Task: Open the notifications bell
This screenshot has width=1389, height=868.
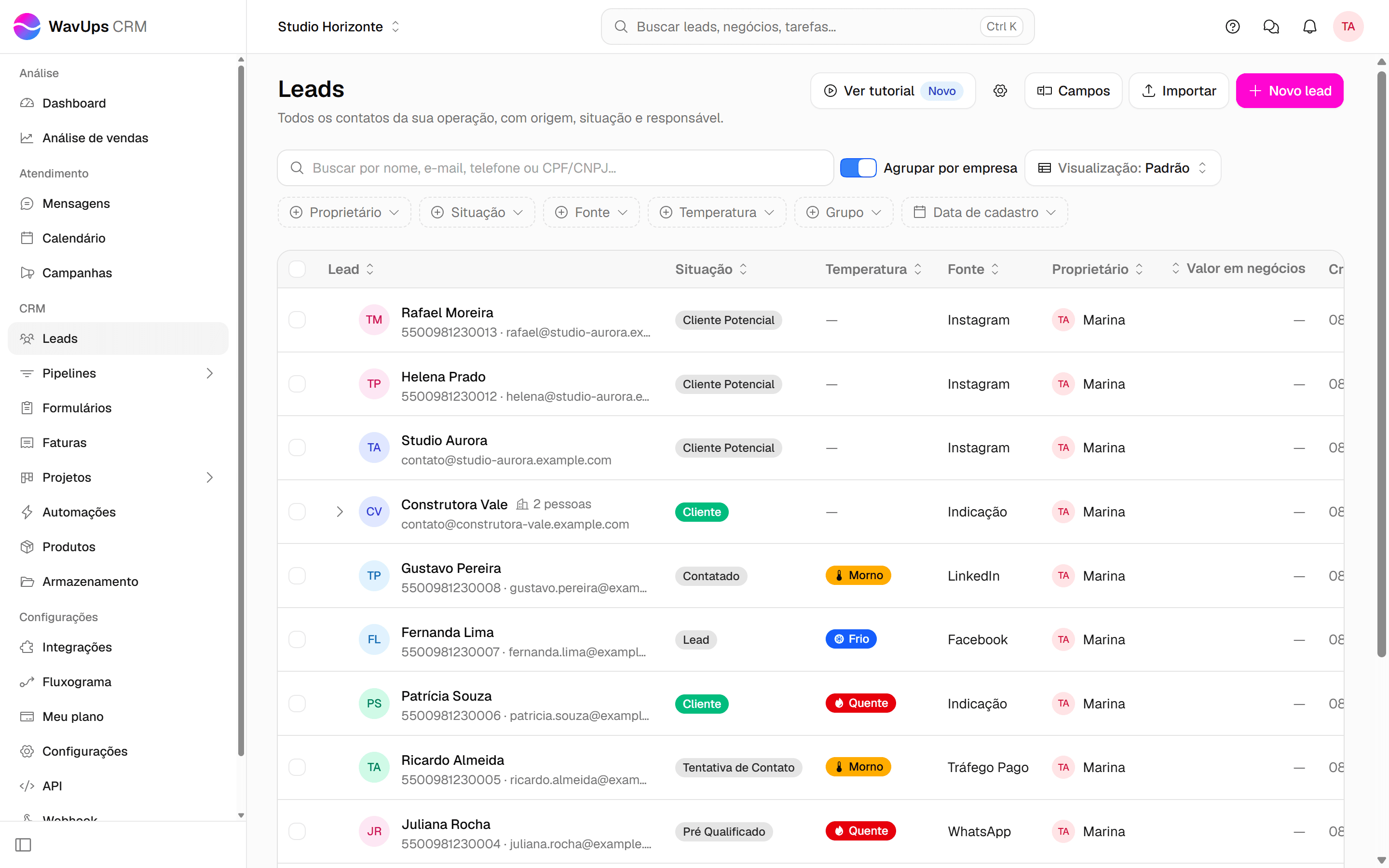Action: pyautogui.click(x=1309, y=27)
